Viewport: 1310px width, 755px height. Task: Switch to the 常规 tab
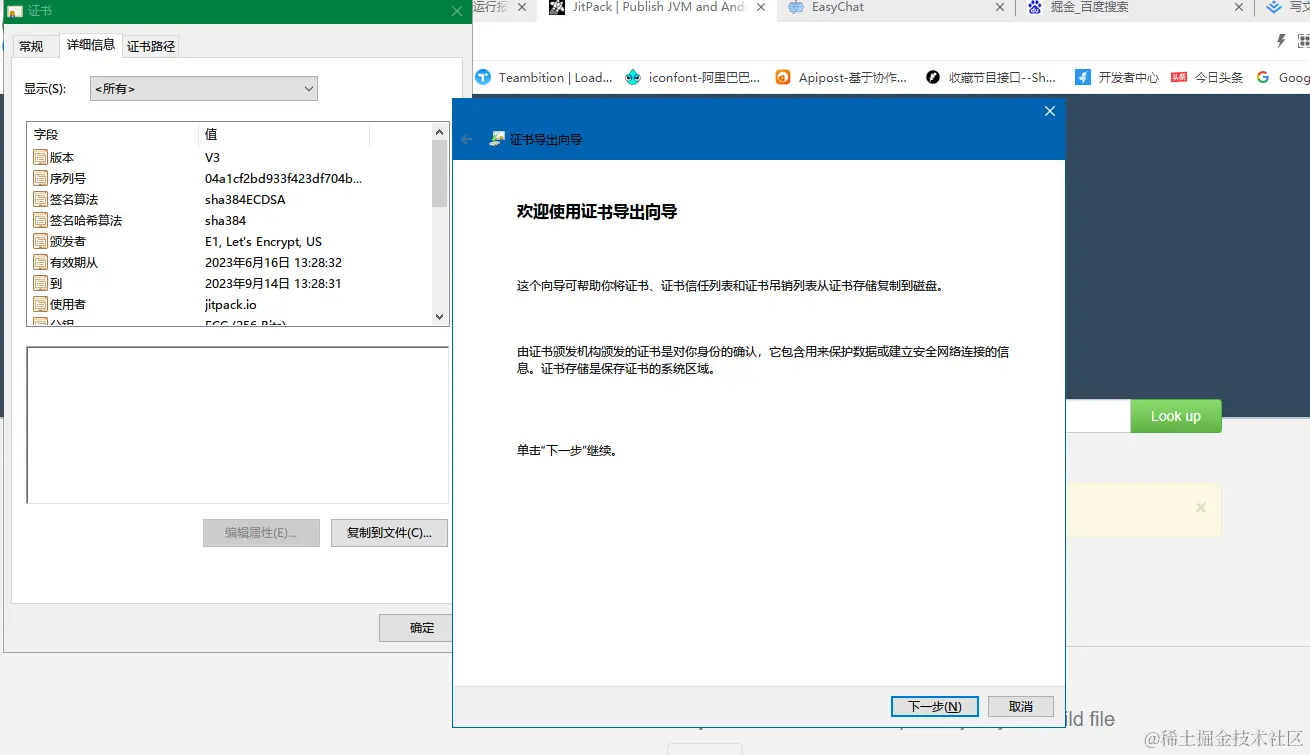(33, 44)
